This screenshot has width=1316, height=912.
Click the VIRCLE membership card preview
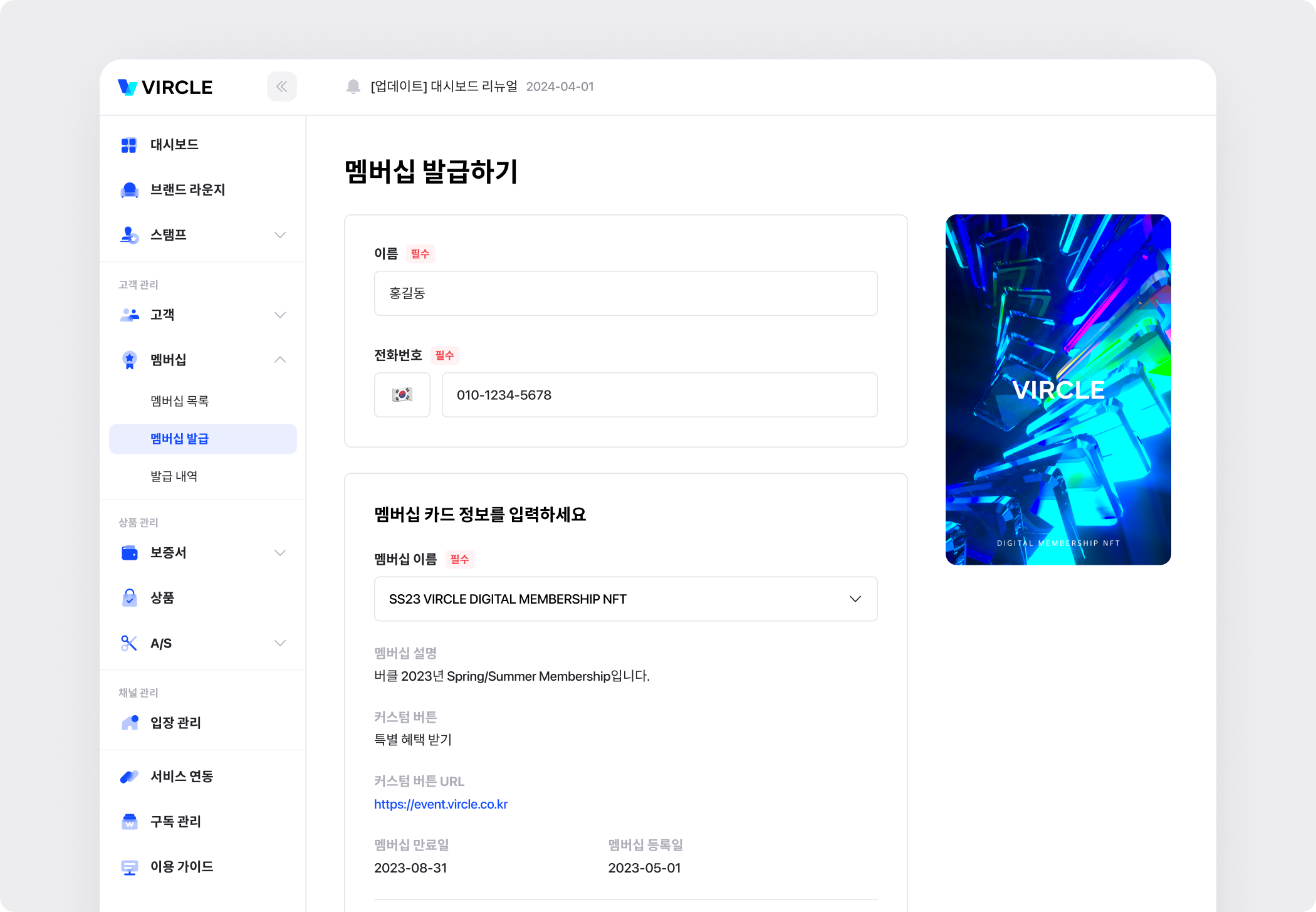(1058, 390)
